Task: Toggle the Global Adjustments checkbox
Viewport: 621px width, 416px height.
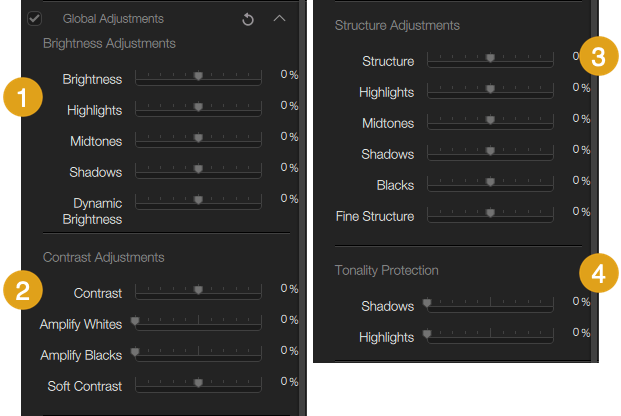Action: tap(34, 18)
